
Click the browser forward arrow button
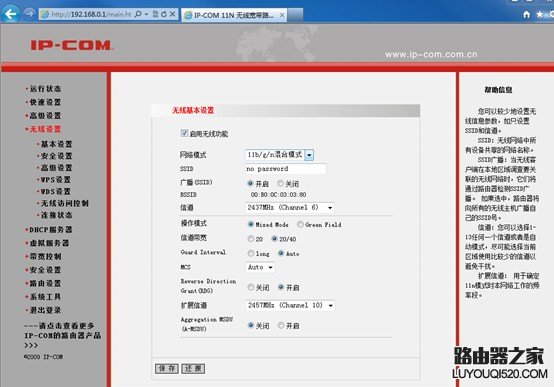29,14
